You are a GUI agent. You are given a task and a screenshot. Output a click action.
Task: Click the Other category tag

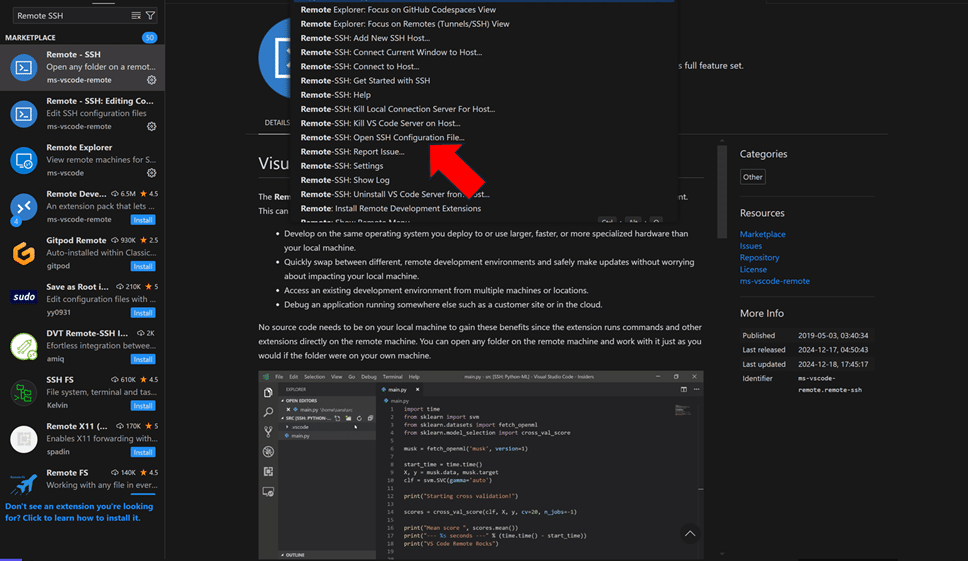click(753, 177)
